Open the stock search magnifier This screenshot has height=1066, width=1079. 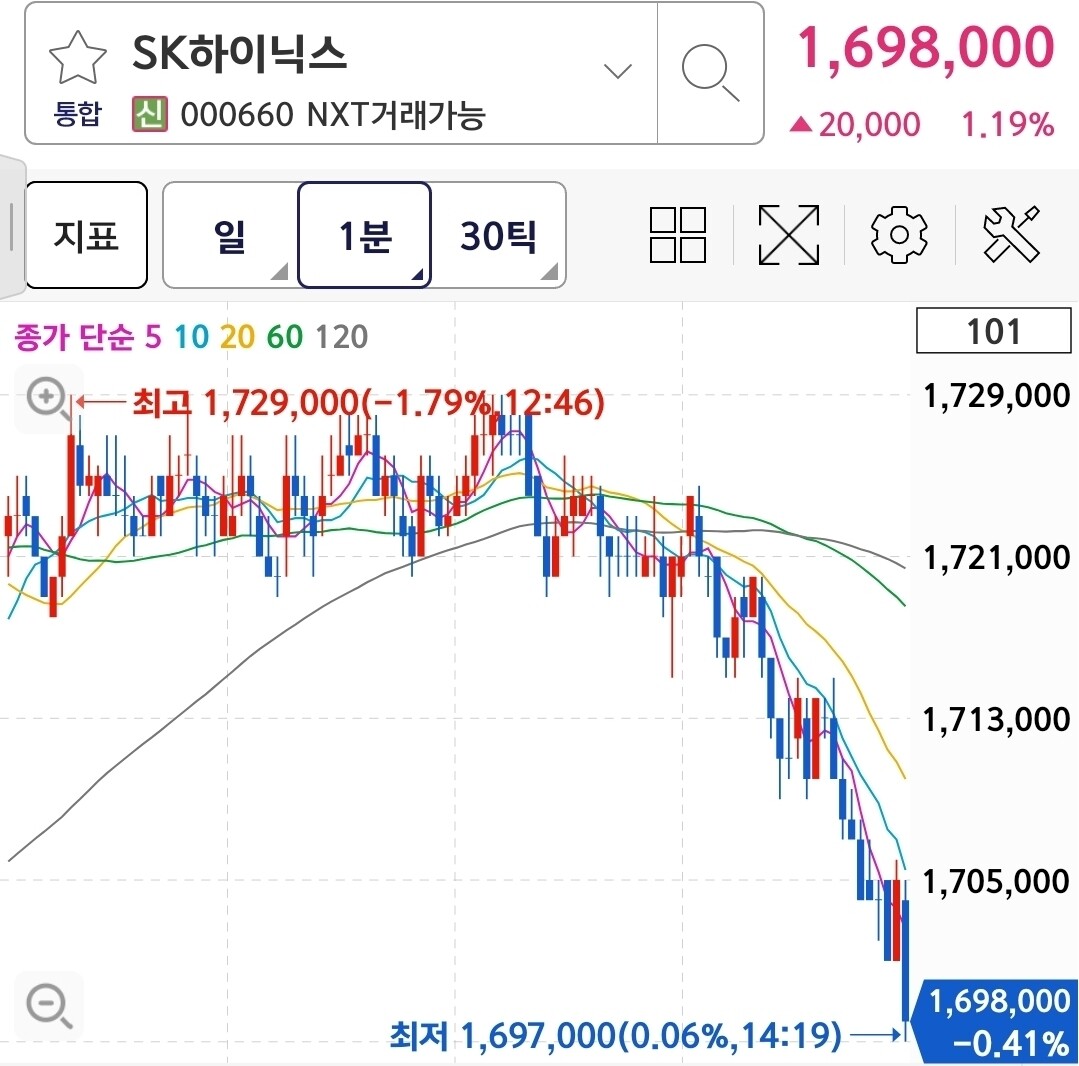pos(709,73)
